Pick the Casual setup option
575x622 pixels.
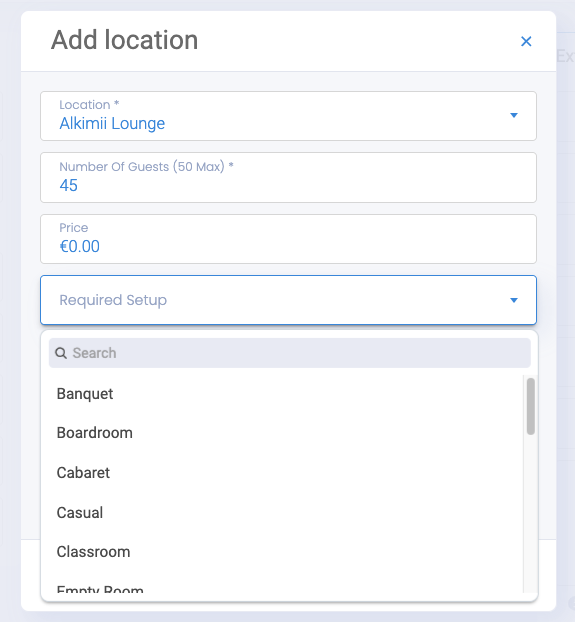click(x=80, y=513)
